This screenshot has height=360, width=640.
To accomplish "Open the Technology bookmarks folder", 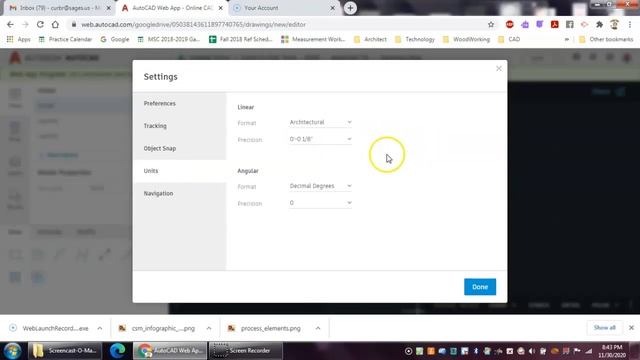I will tap(415, 39).
